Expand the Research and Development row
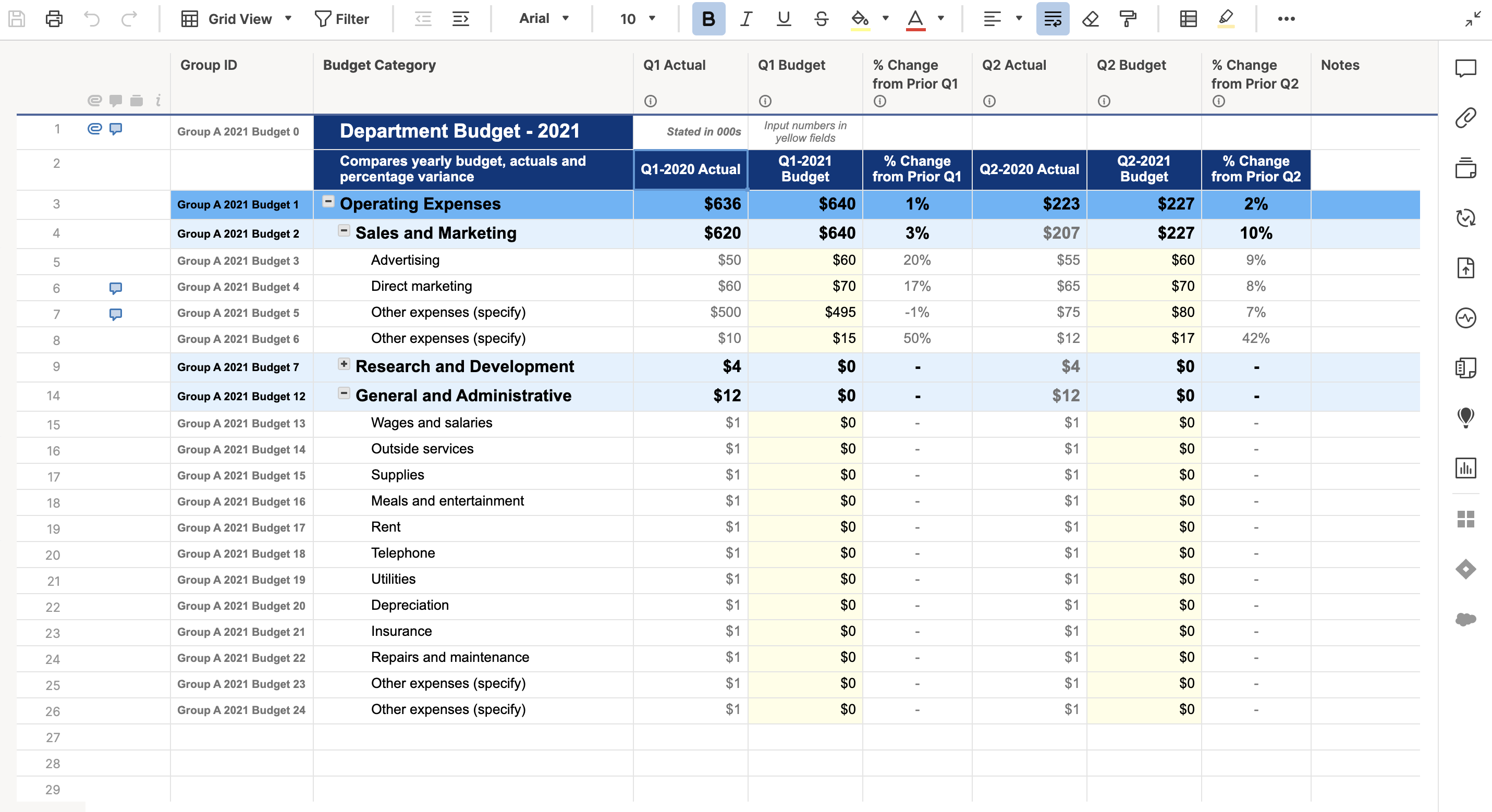Screen dimensions: 1492x812 (x=344, y=364)
